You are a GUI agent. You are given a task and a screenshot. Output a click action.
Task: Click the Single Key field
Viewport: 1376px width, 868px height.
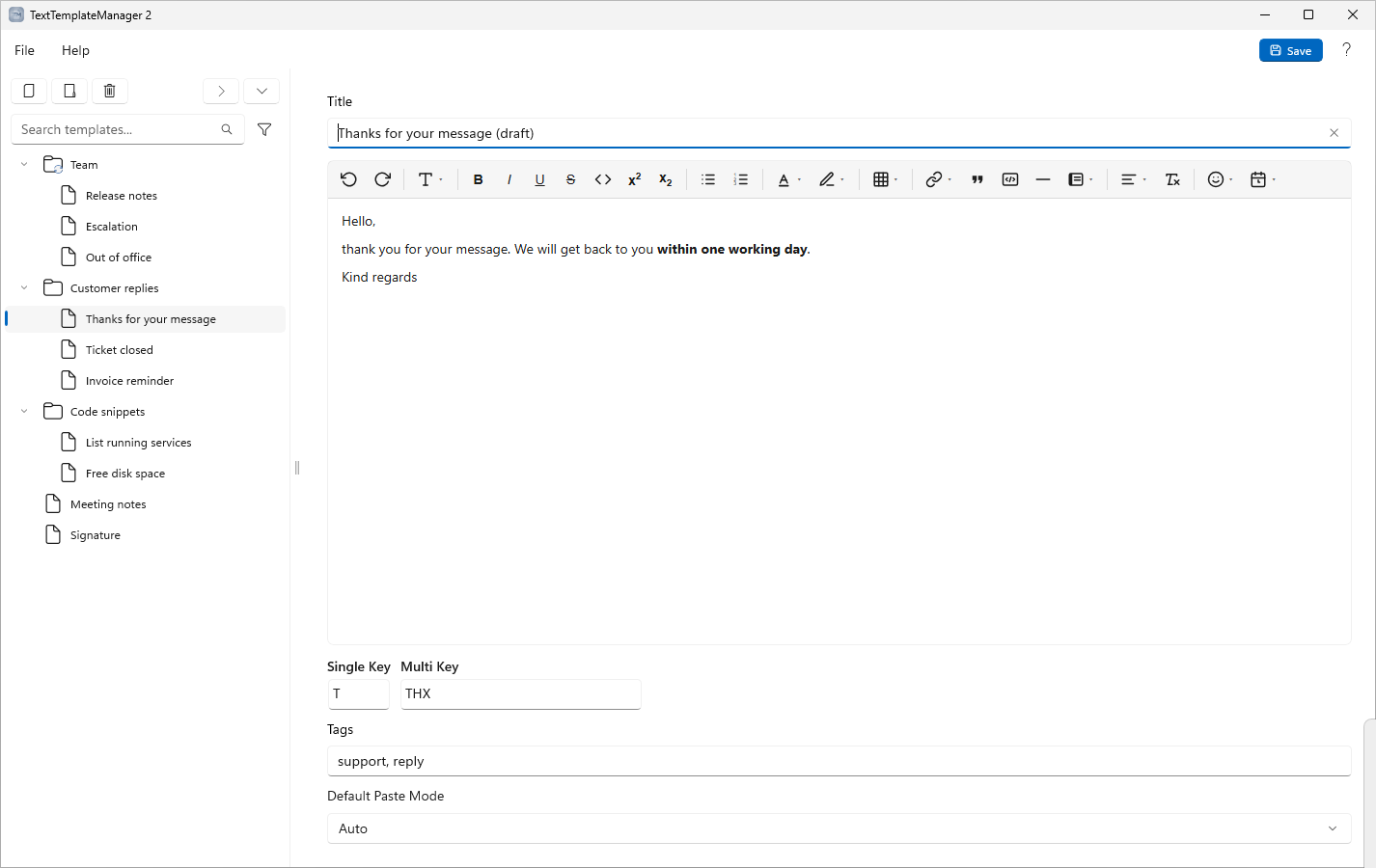pos(358,694)
